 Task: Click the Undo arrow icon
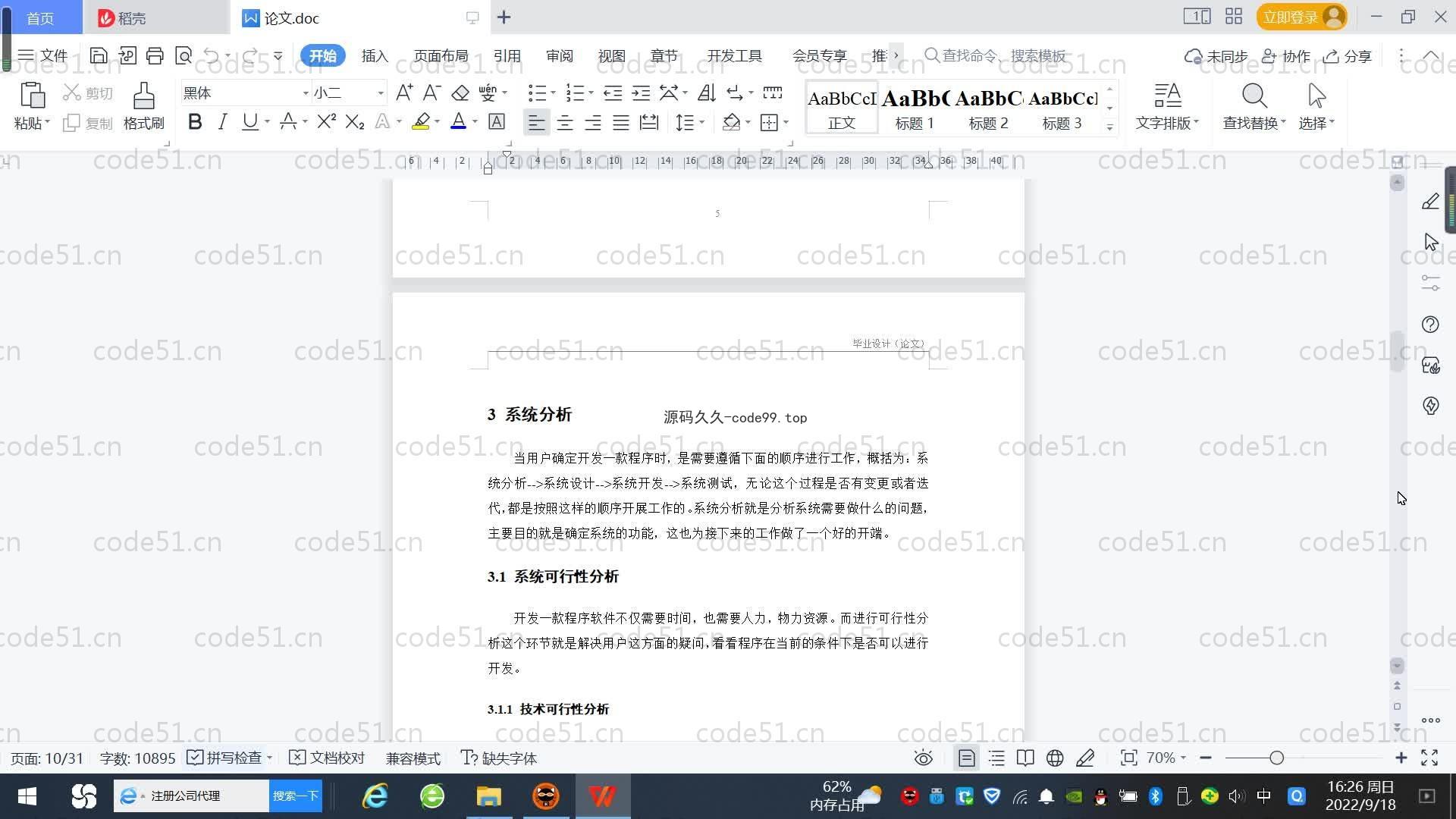(x=212, y=55)
